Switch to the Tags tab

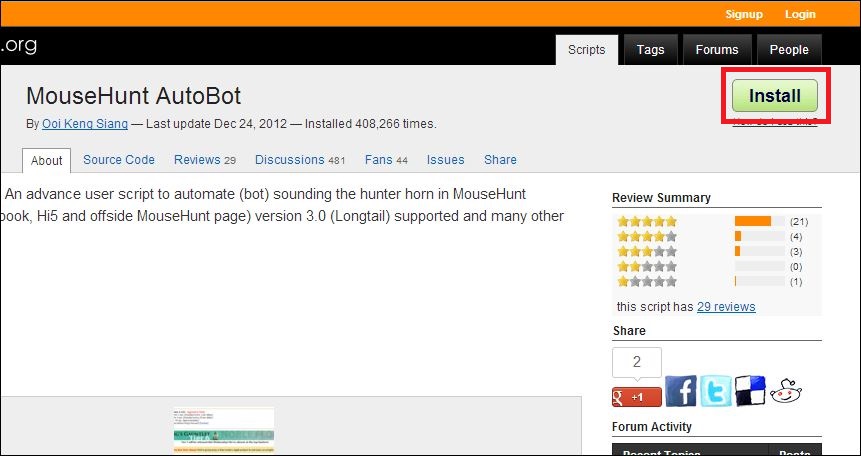[651, 49]
